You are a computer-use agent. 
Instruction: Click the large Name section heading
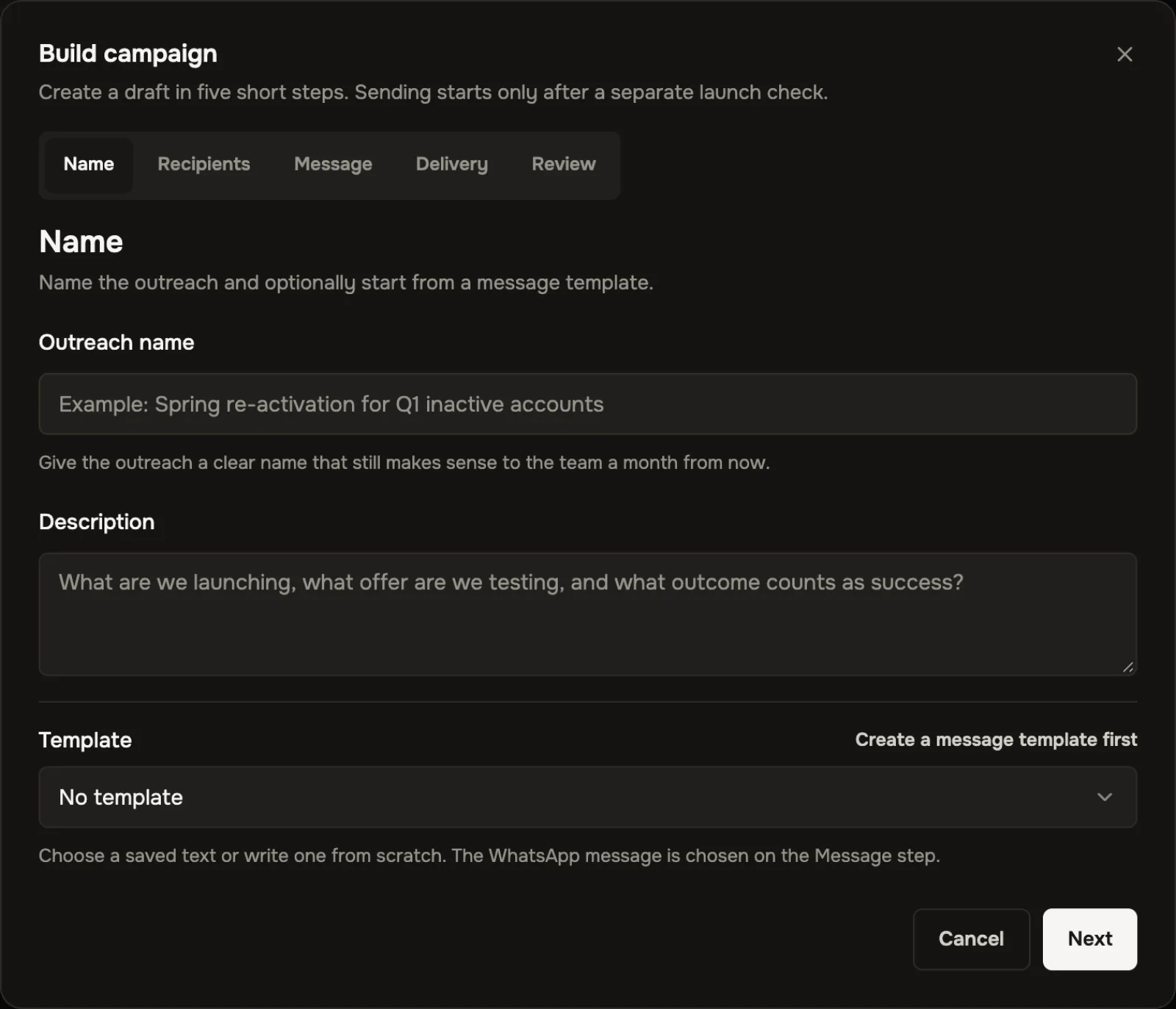(81, 242)
